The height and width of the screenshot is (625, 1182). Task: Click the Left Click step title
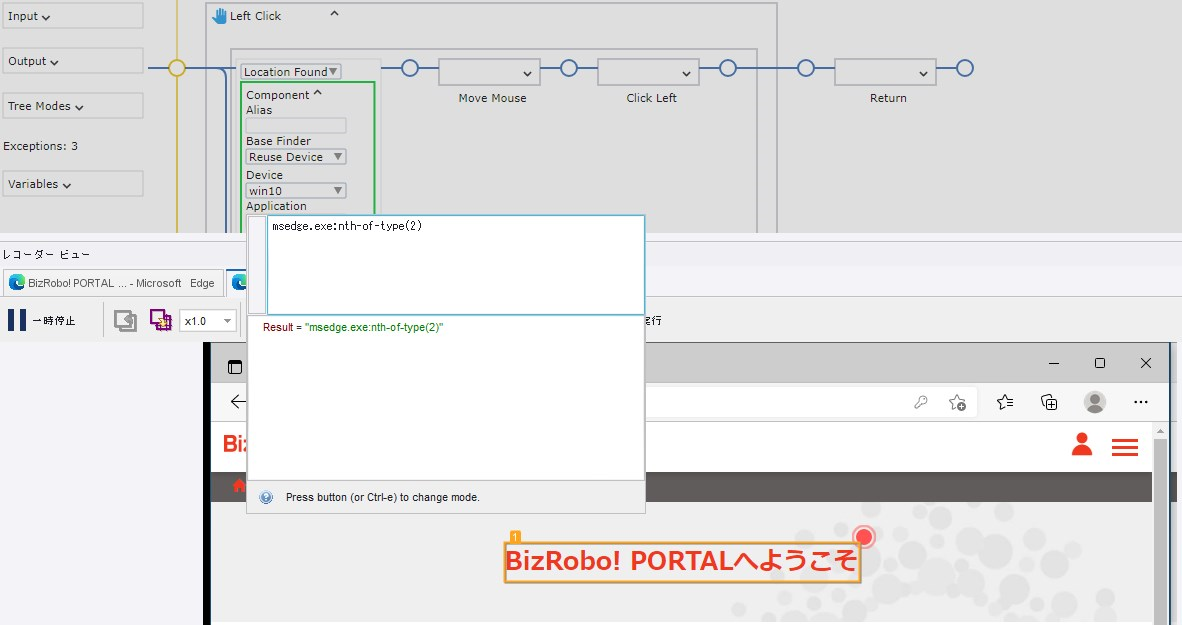point(256,16)
